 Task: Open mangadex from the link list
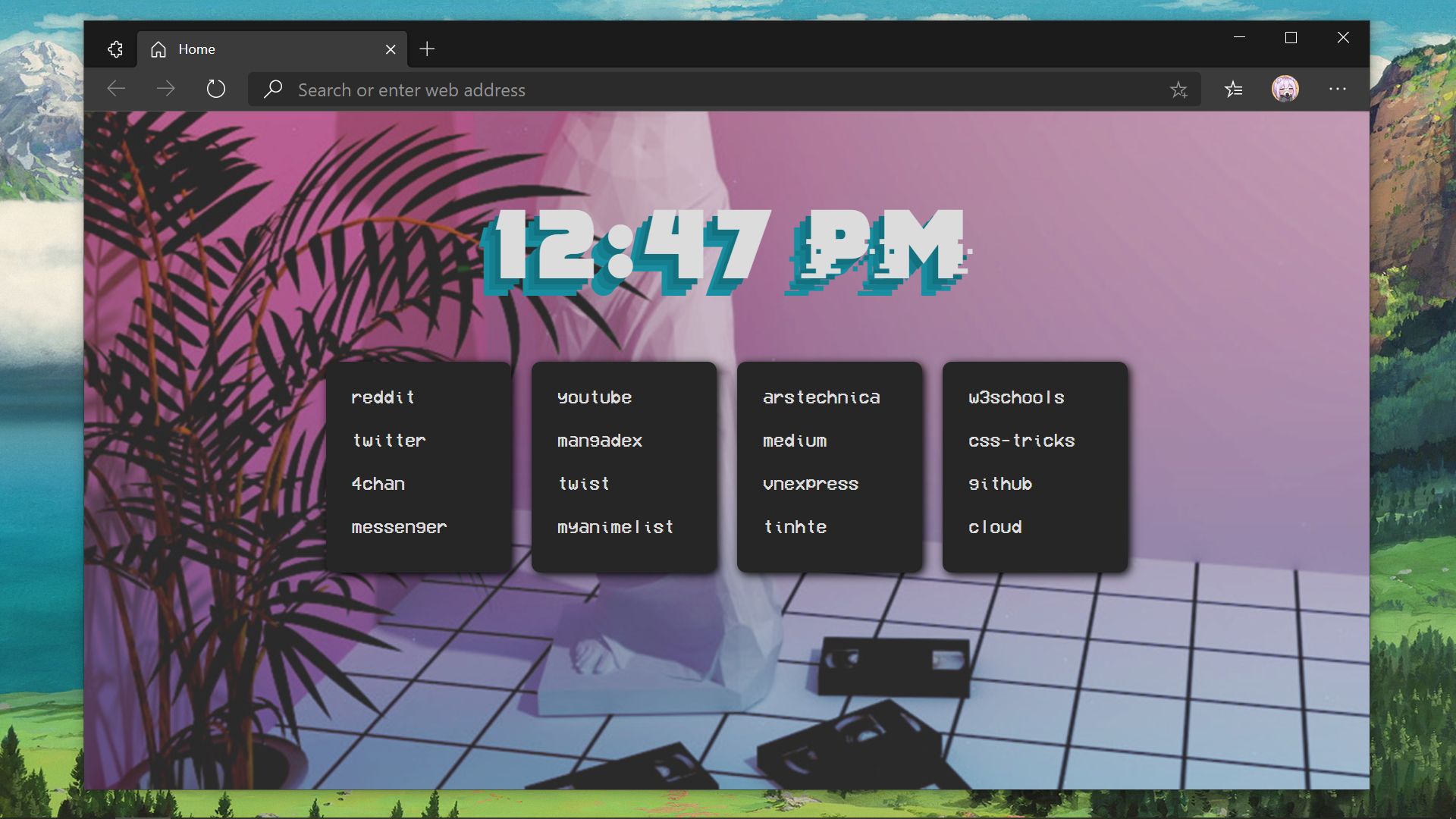coord(600,441)
